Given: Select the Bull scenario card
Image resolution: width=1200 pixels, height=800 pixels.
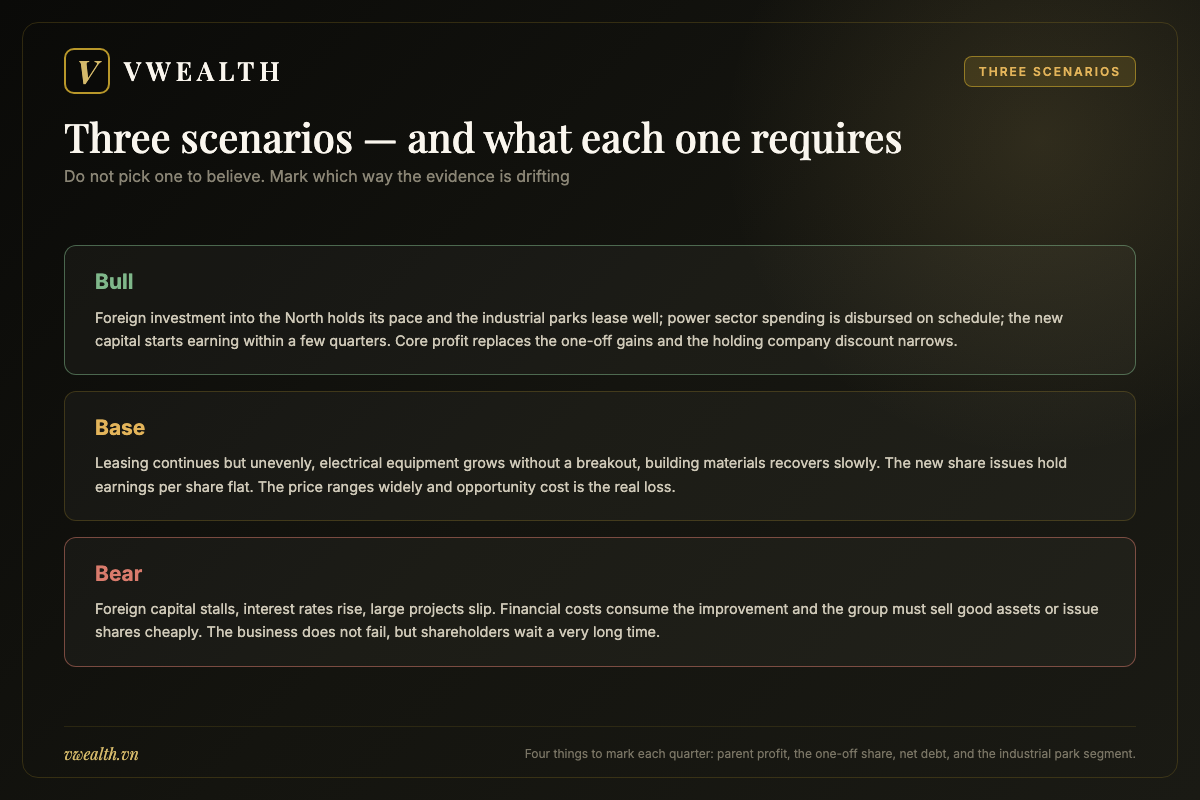Looking at the screenshot, I should pyautogui.click(x=600, y=310).
